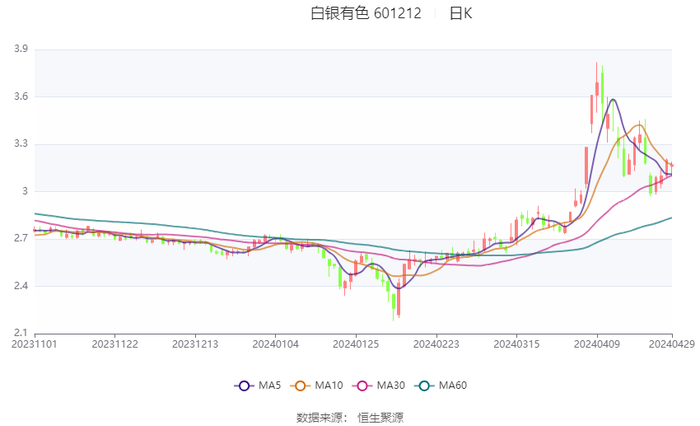700x426 pixels.
Task: Toggle the MA30 pink legend circle icon
Action: click(362, 386)
